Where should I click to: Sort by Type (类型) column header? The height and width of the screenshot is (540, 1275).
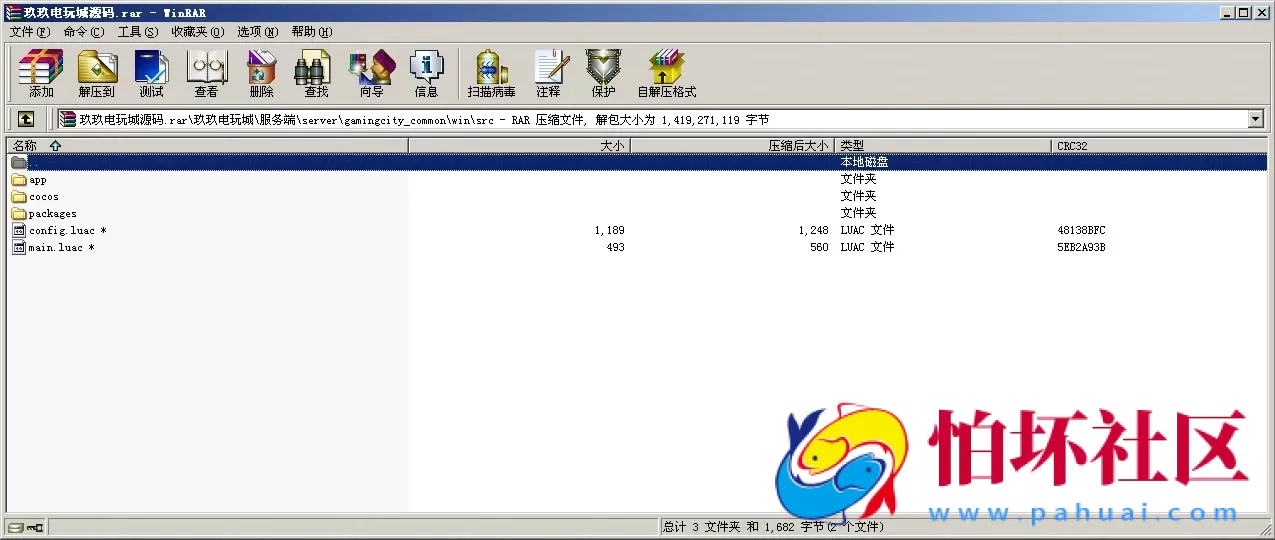point(944,146)
